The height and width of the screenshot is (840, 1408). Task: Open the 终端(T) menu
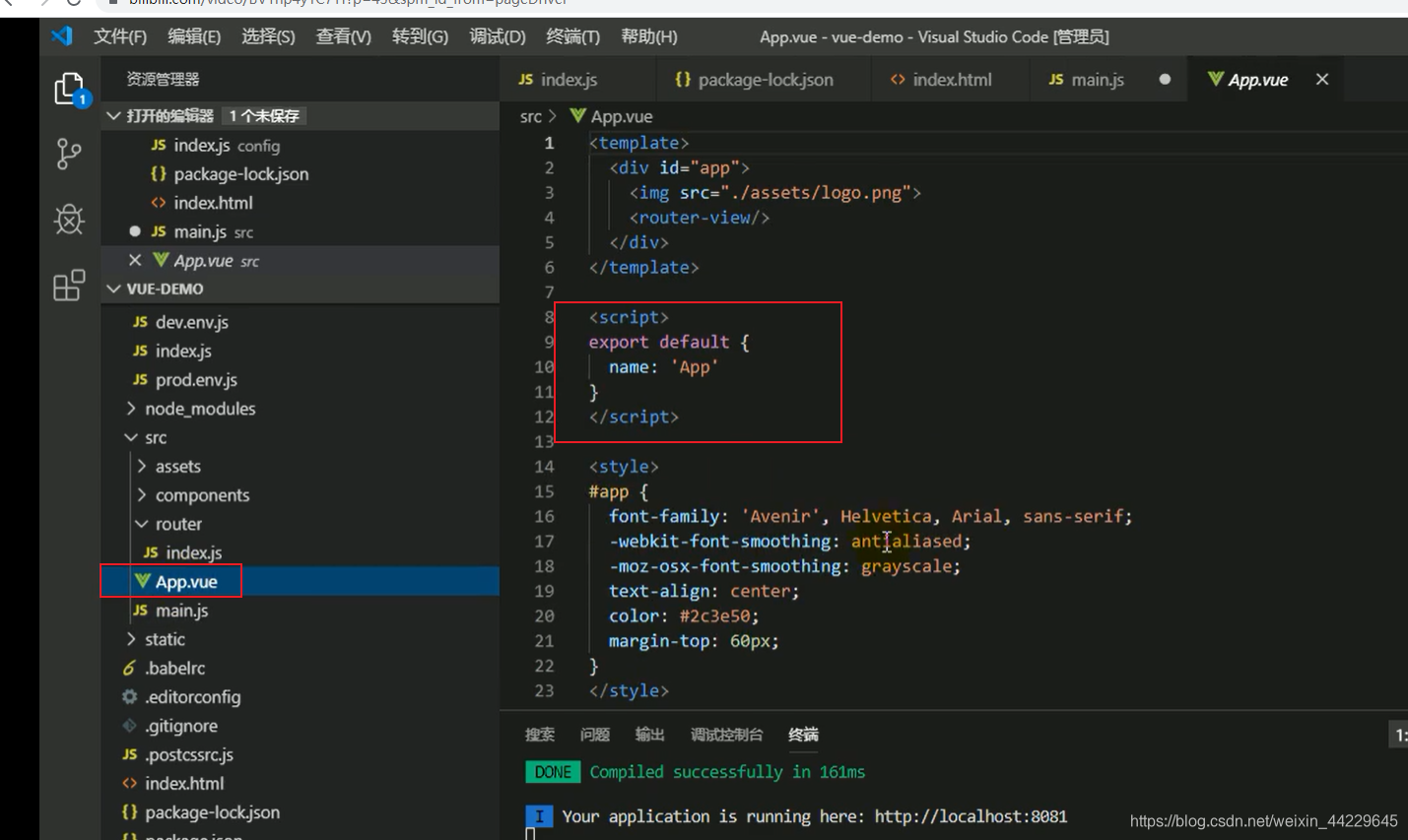click(x=572, y=36)
